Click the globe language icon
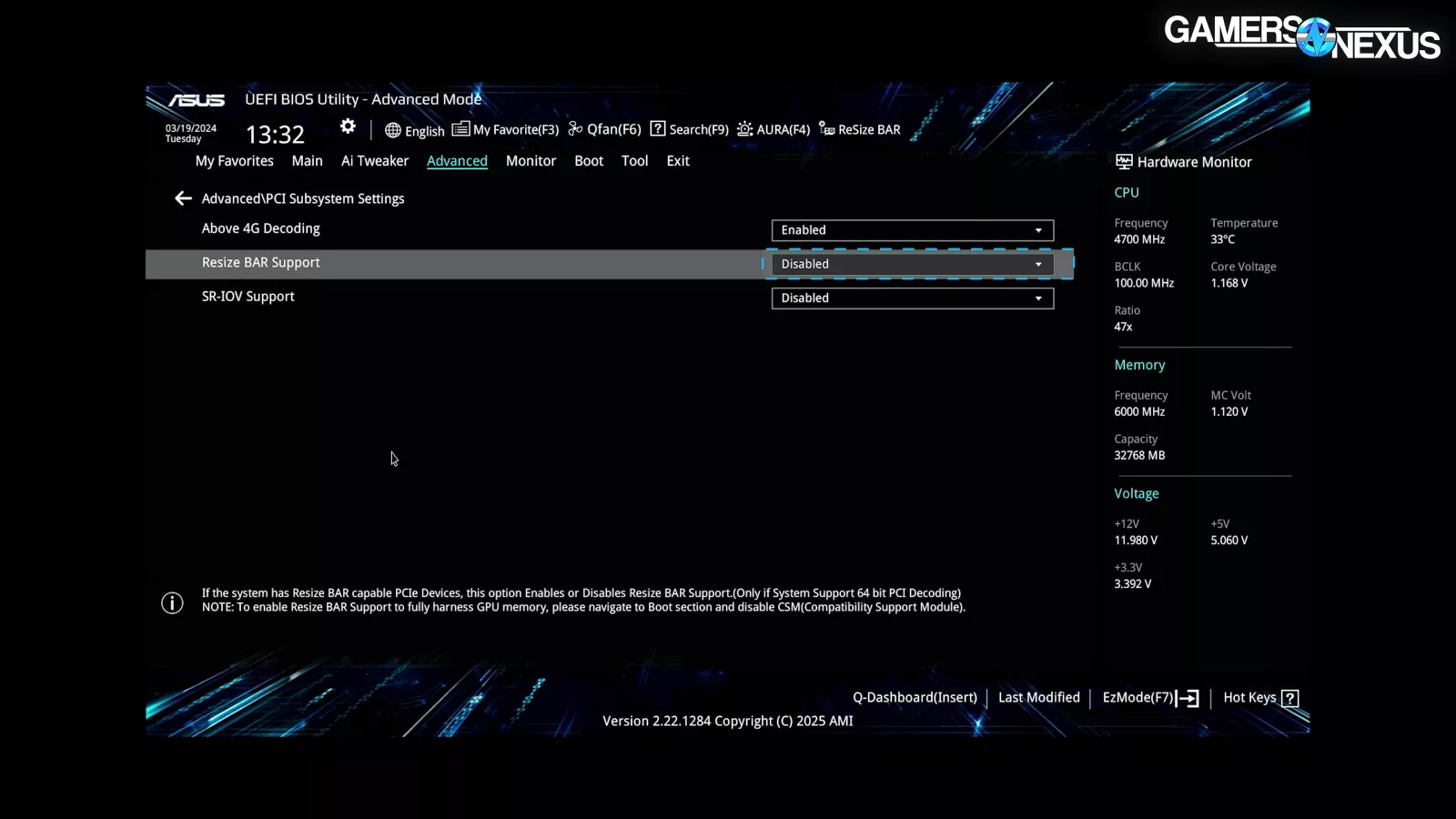 click(393, 130)
